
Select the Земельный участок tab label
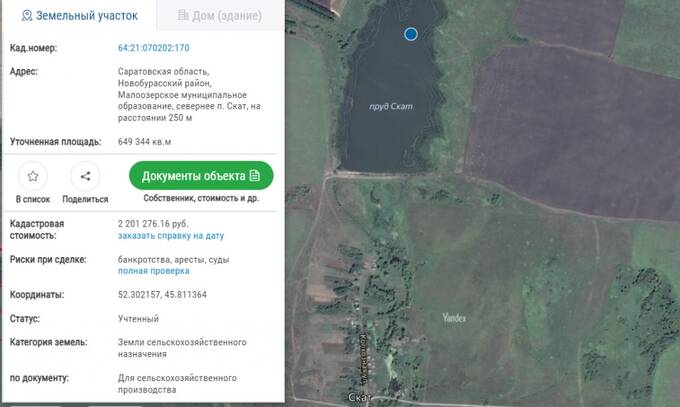88,17
